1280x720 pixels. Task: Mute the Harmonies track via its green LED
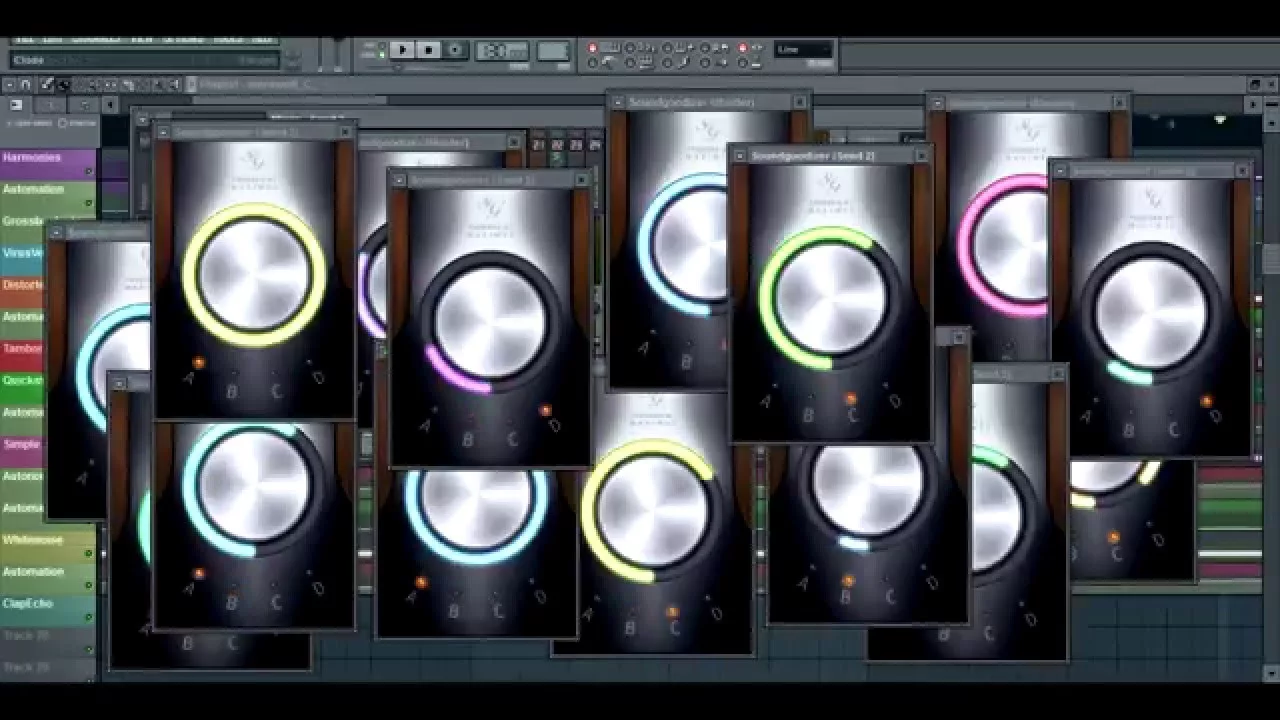point(89,171)
